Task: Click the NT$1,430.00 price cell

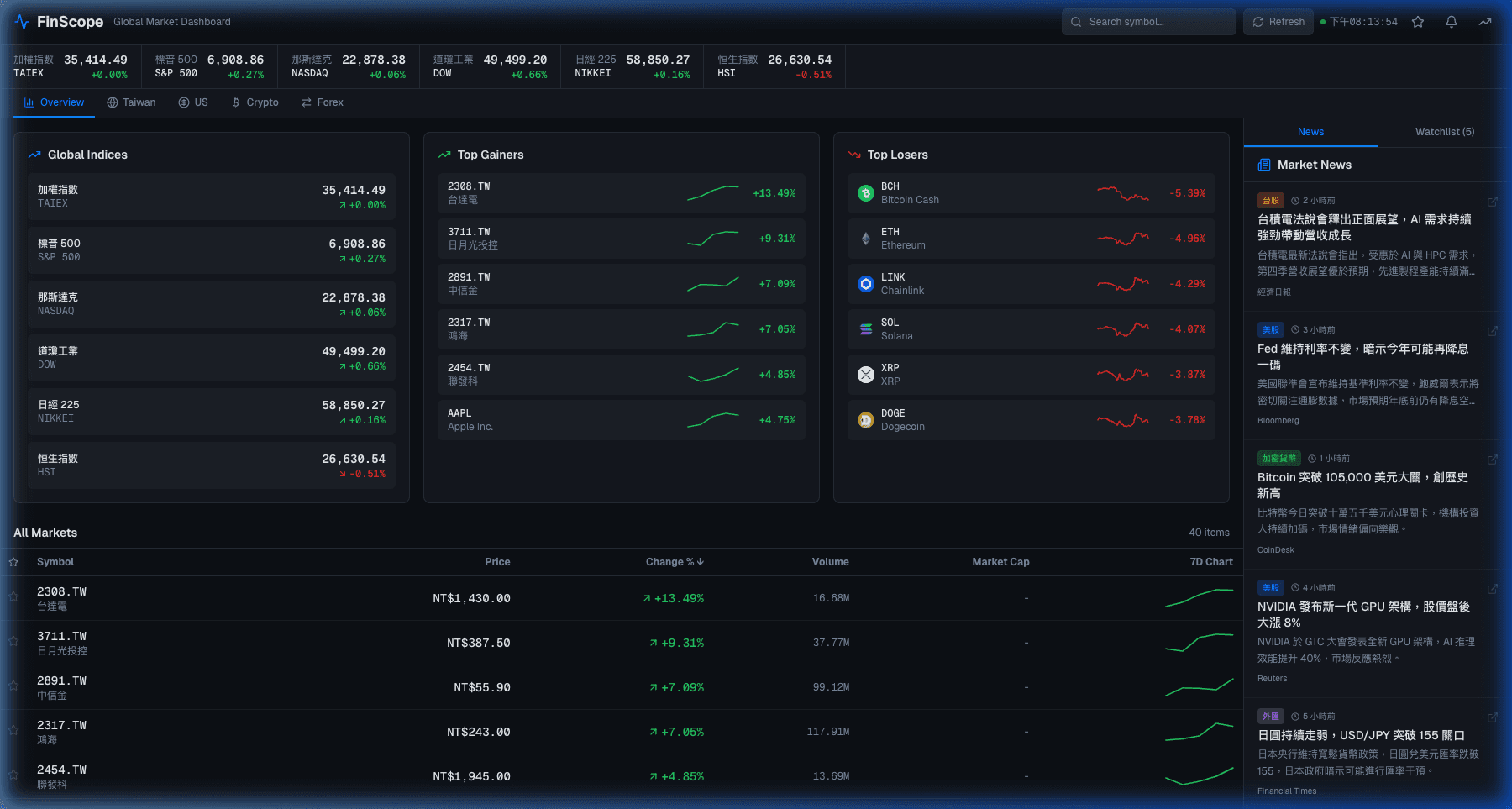Action: (x=472, y=599)
